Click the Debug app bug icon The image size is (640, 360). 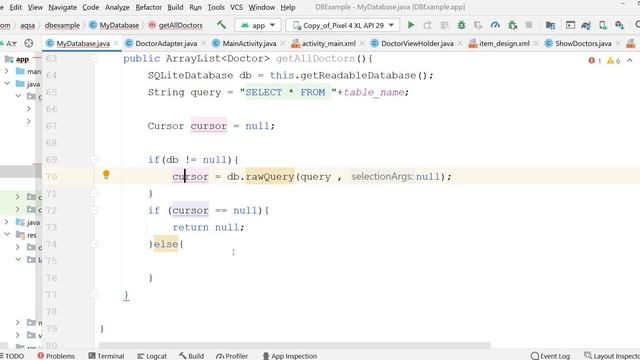tap(461, 25)
